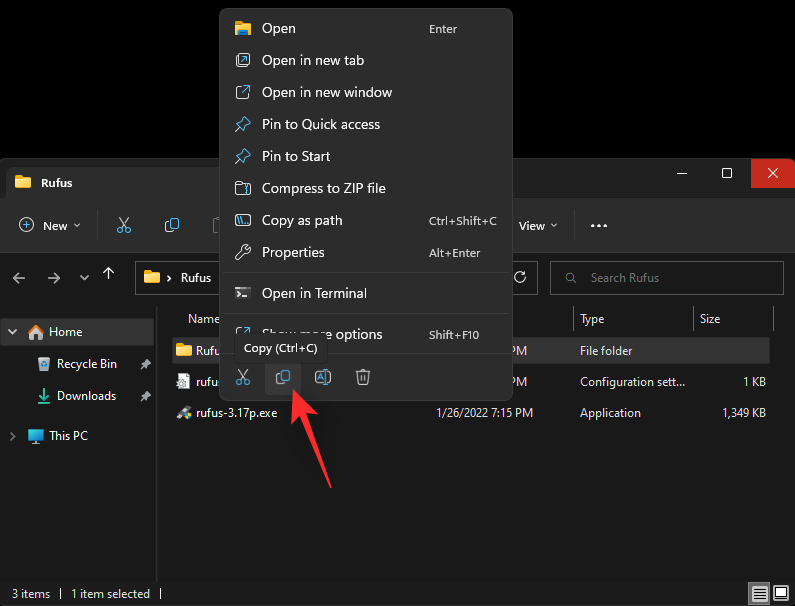Click the Cut scissors icon in context menu
Image resolution: width=795 pixels, height=606 pixels.
[x=242, y=377]
